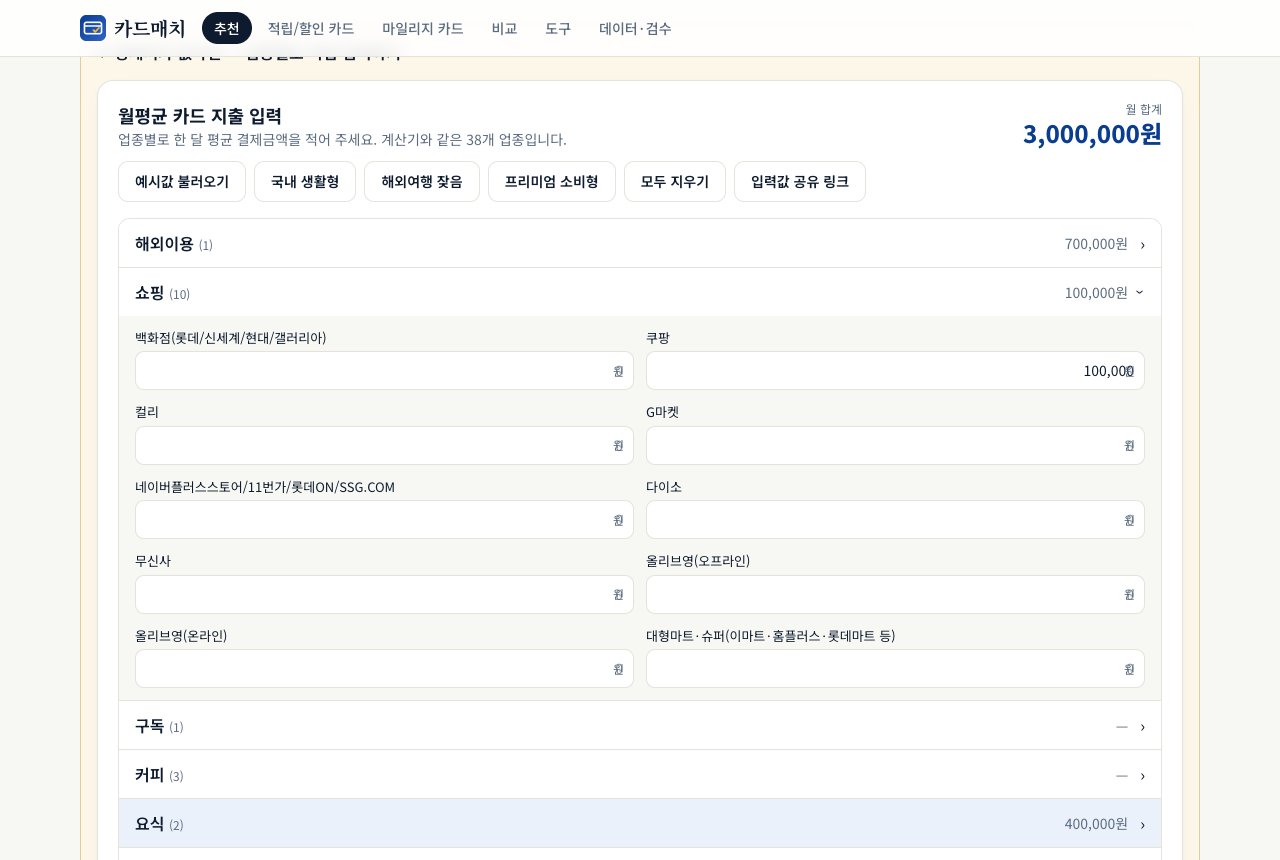Expand the 구독 category chevron
The width and height of the screenshot is (1280, 860).
coord(1142,726)
